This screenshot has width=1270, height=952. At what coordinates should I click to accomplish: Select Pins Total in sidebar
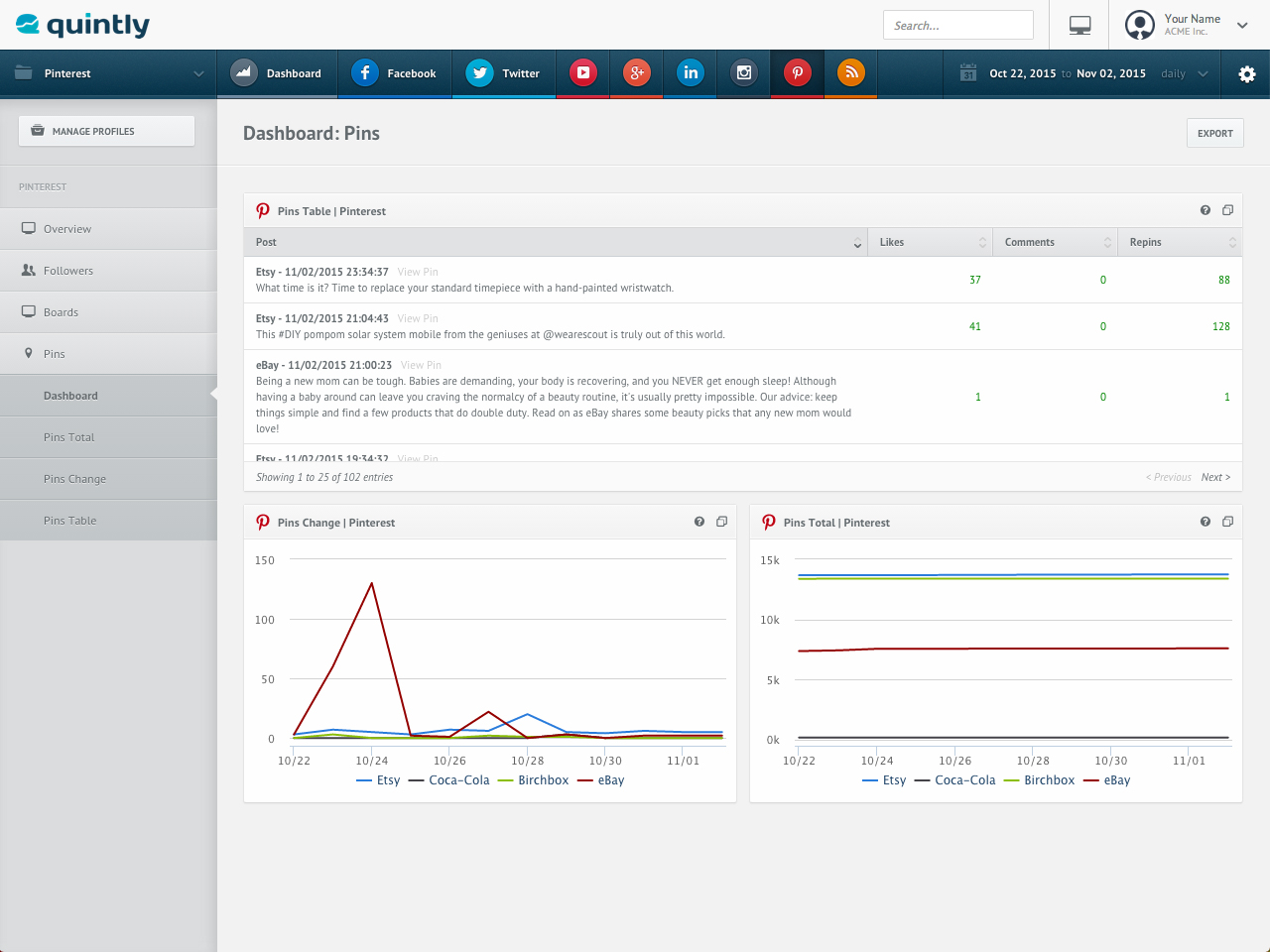(108, 436)
